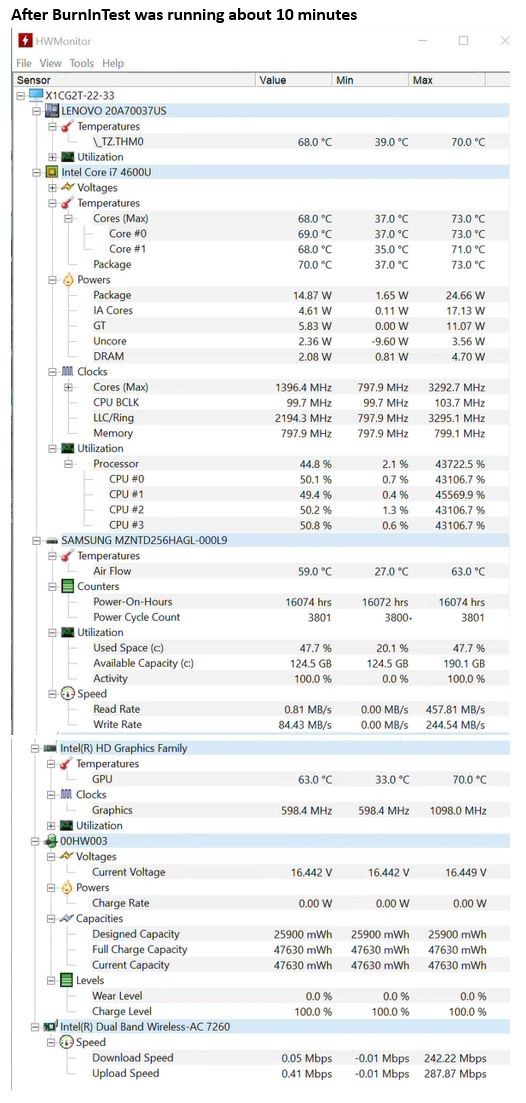Image resolution: width=526 pixels, height=1103 pixels.
Task: Click the 00HW003 battery icon
Action: [51, 841]
